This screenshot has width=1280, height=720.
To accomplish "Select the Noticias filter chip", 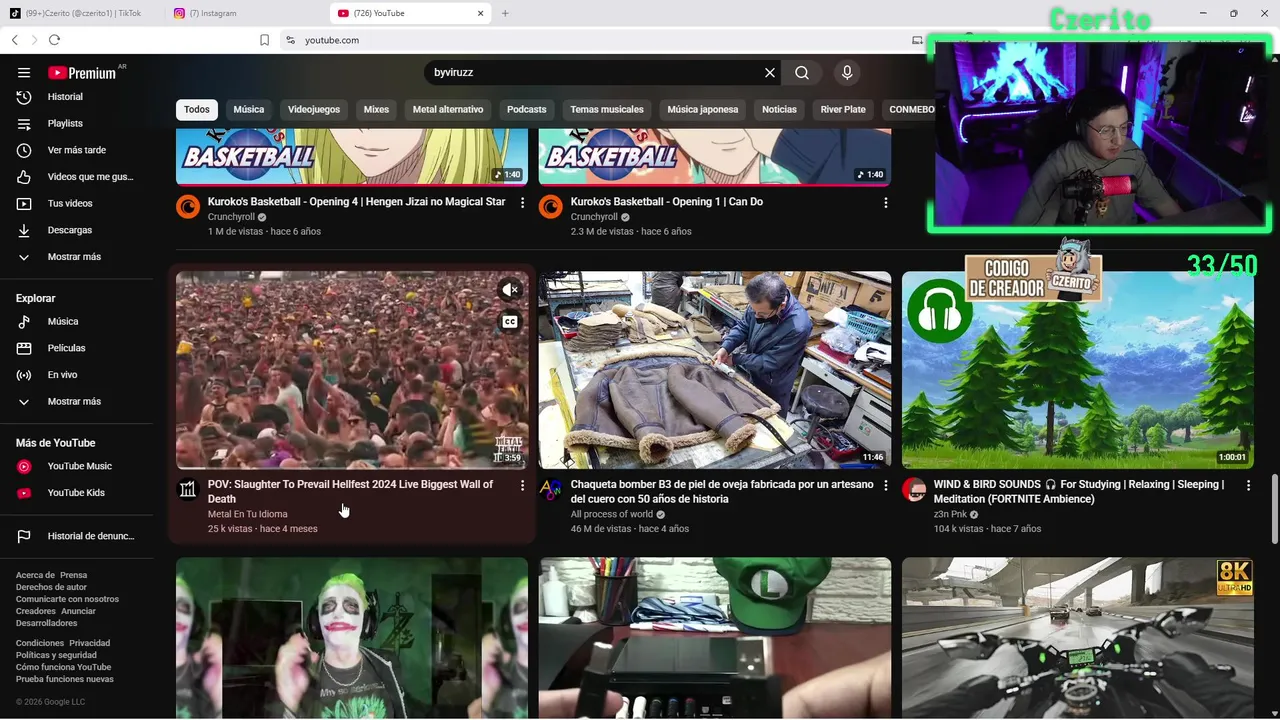I will tap(779, 110).
